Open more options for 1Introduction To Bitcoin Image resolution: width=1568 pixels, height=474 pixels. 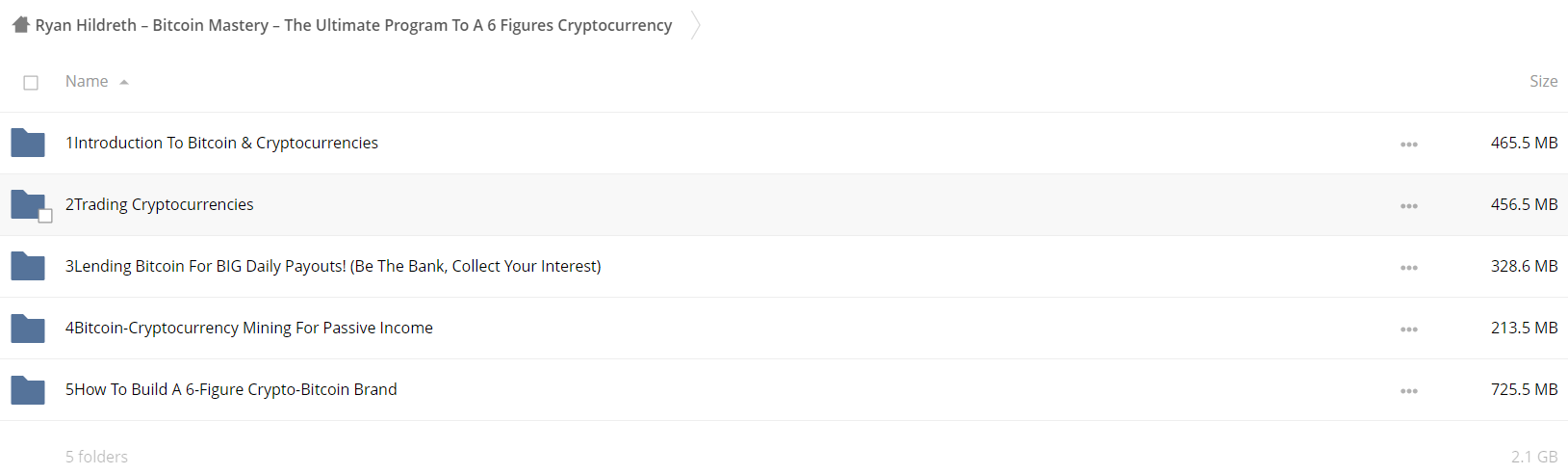click(1409, 145)
